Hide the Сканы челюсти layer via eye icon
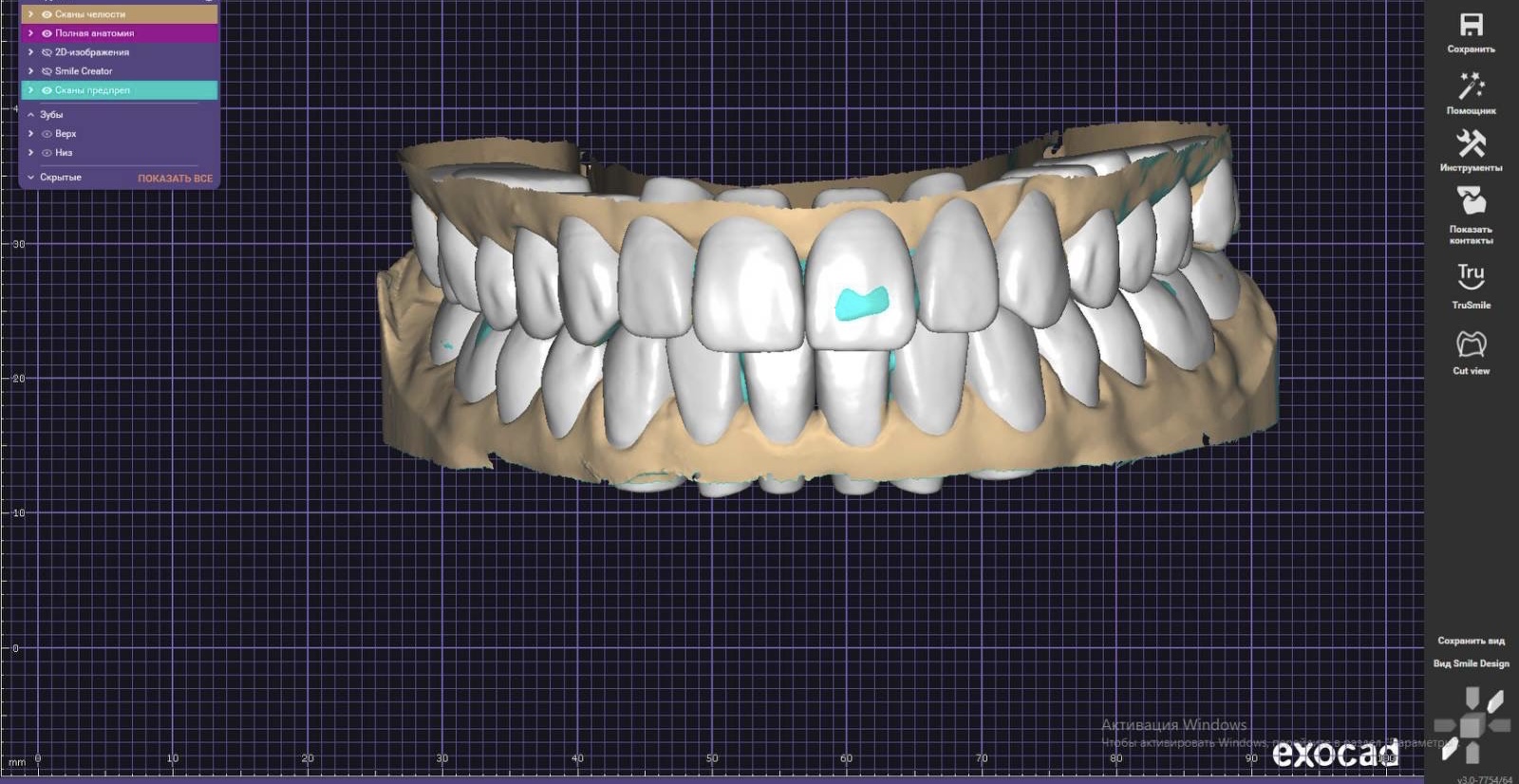 click(x=47, y=14)
